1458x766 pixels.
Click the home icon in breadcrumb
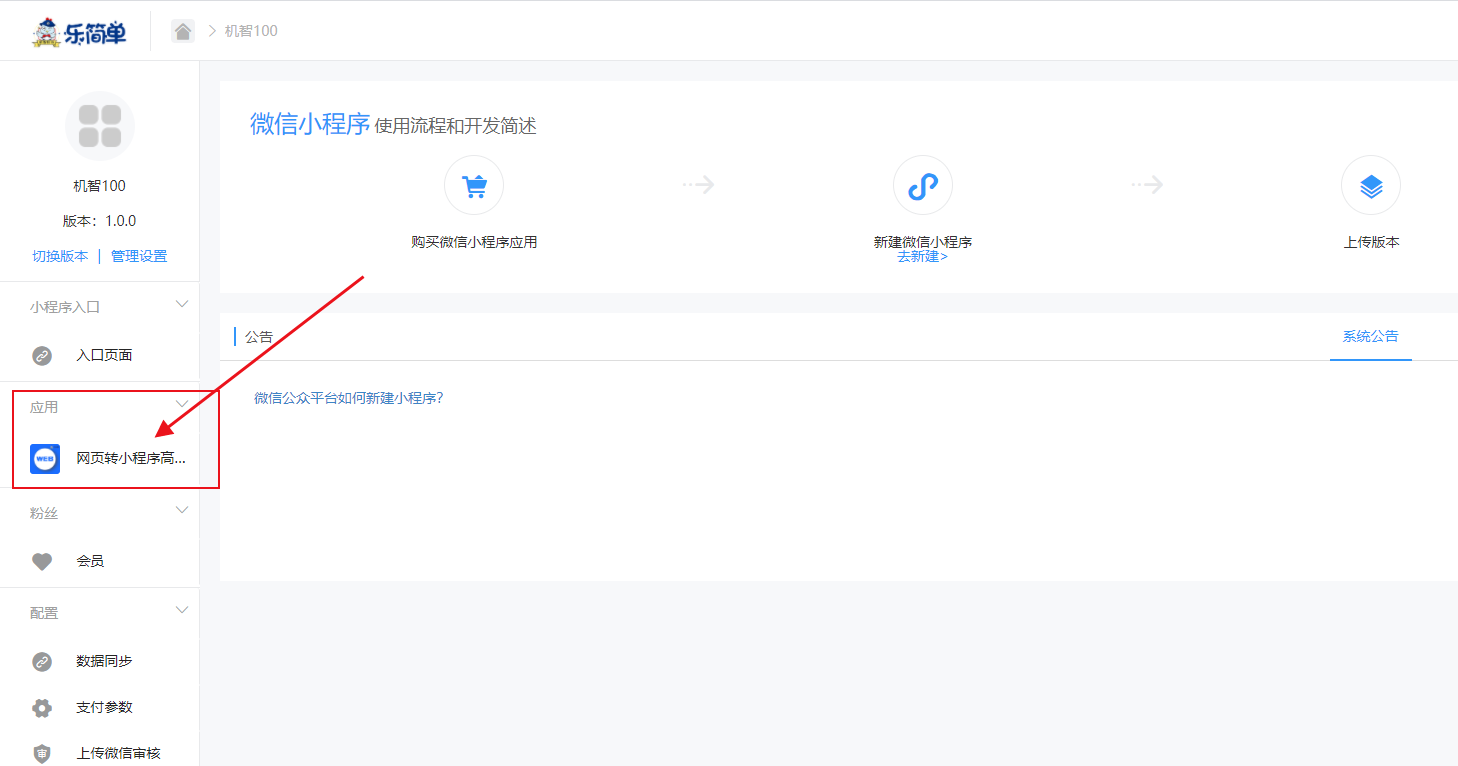183,31
